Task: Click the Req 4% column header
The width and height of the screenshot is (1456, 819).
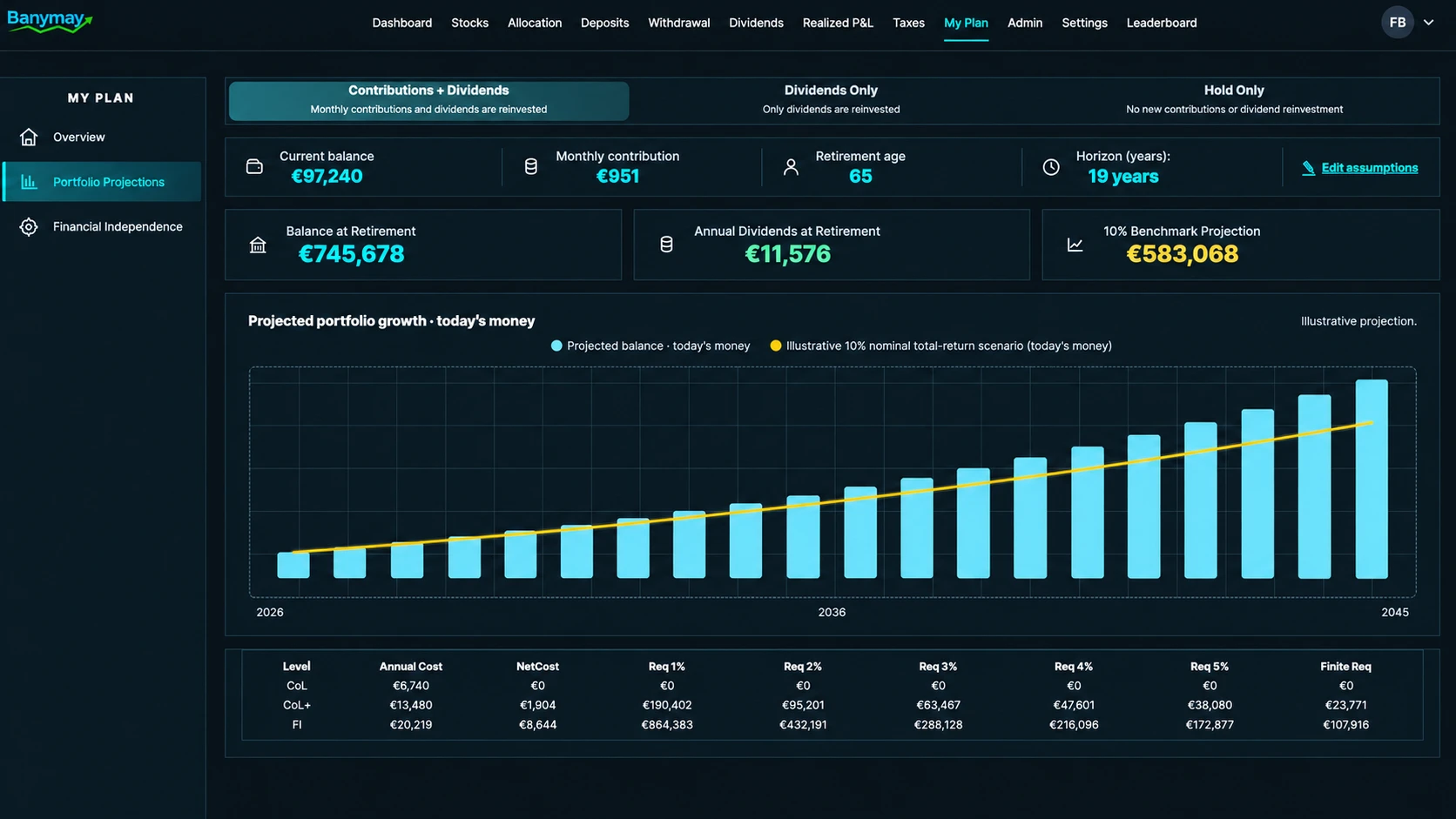Action: 1074,667
